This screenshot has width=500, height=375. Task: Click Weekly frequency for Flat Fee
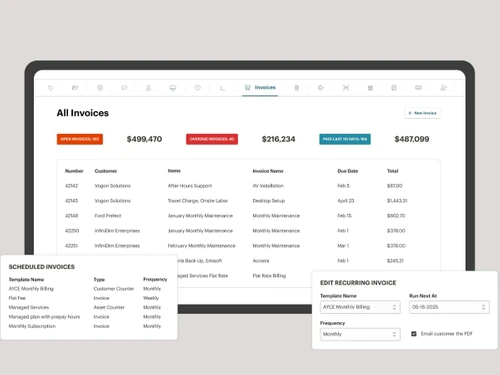[x=151, y=298]
